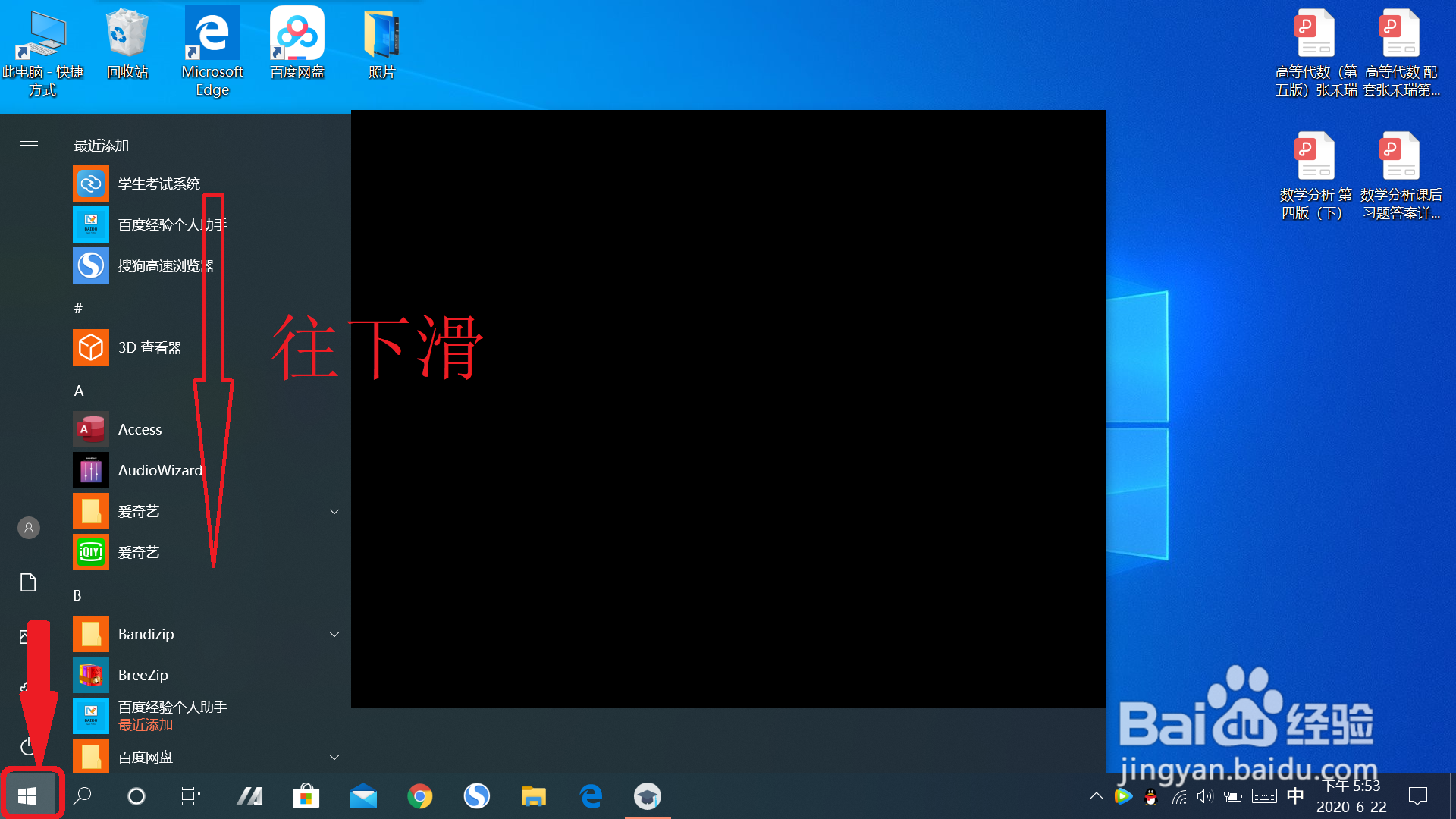Image resolution: width=1456 pixels, height=819 pixels.
Task: Click the Windows Start button
Action: [28, 796]
